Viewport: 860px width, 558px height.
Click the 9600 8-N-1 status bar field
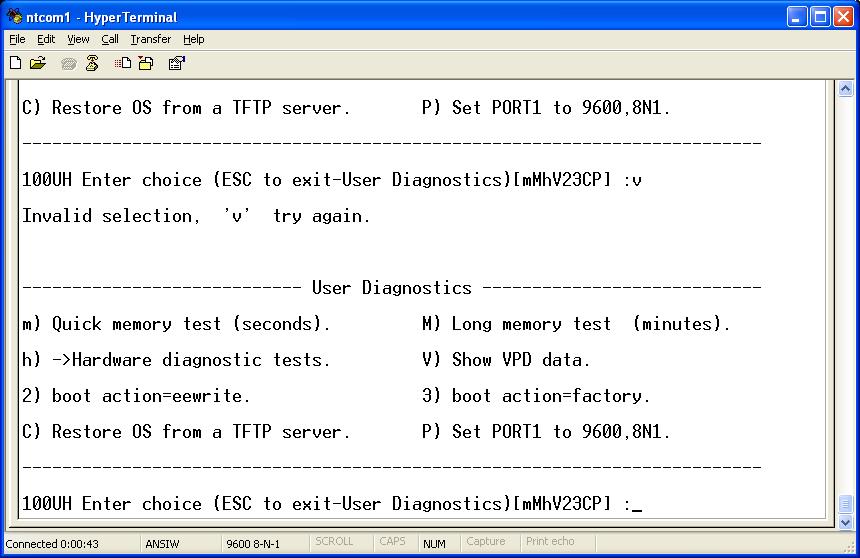[x=253, y=543]
